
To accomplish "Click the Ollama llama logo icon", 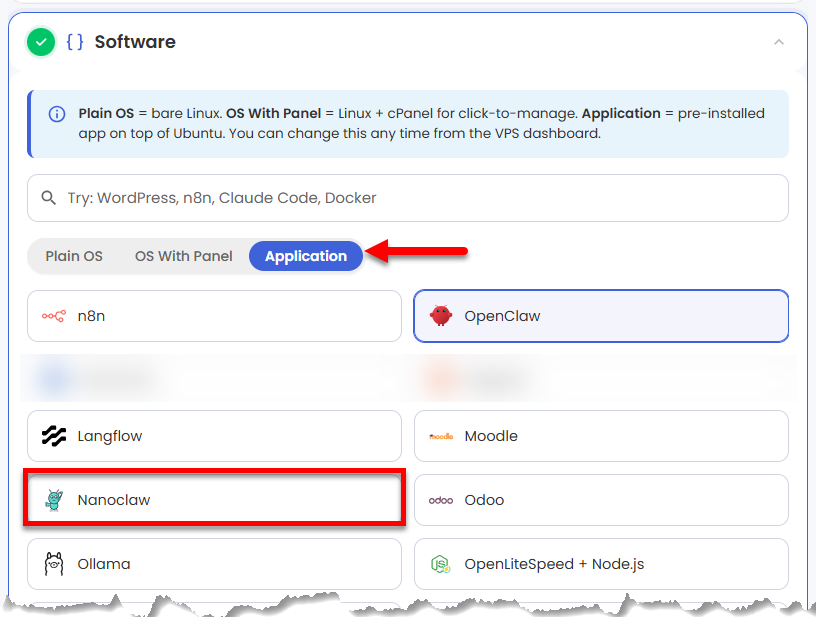I will [54, 564].
